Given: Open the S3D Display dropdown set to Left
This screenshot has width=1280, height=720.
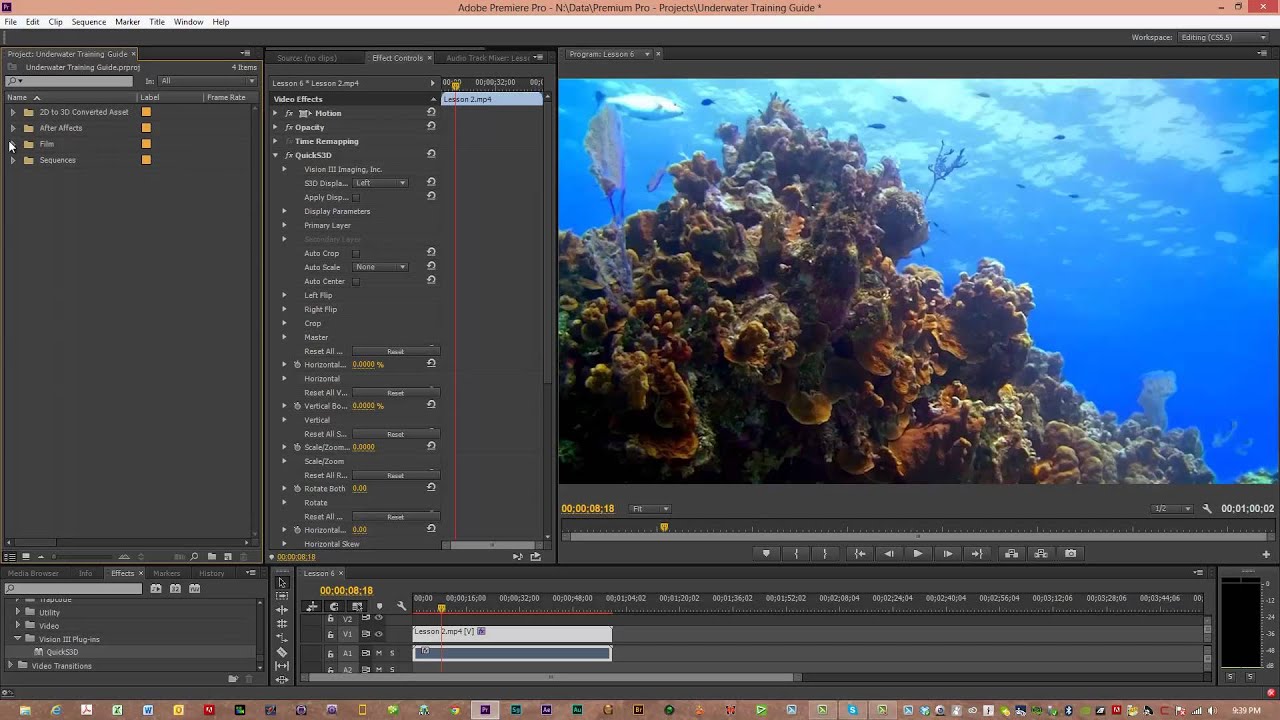Looking at the screenshot, I should (x=380, y=183).
